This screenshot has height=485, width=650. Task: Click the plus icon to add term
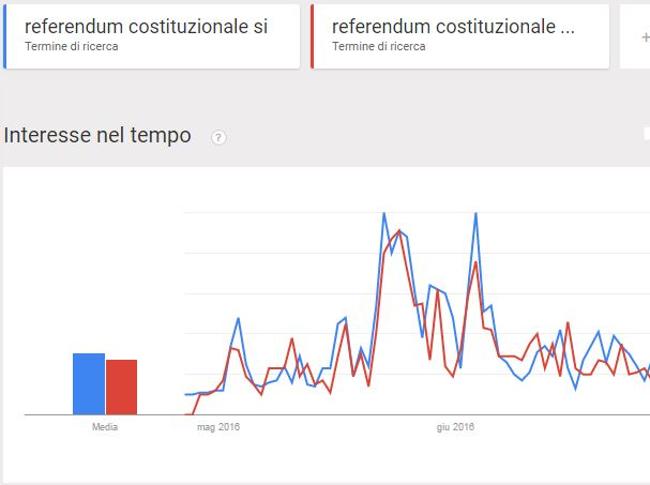tap(645, 37)
